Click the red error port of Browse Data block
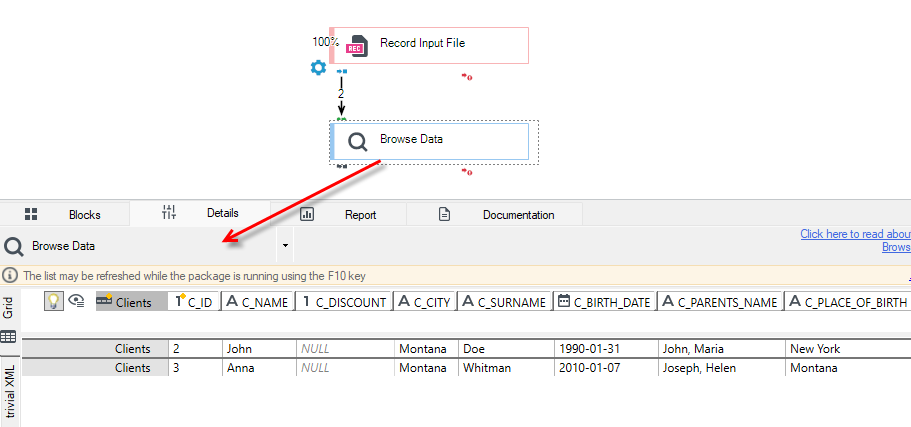The height and width of the screenshot is (427, 911). 467,171
